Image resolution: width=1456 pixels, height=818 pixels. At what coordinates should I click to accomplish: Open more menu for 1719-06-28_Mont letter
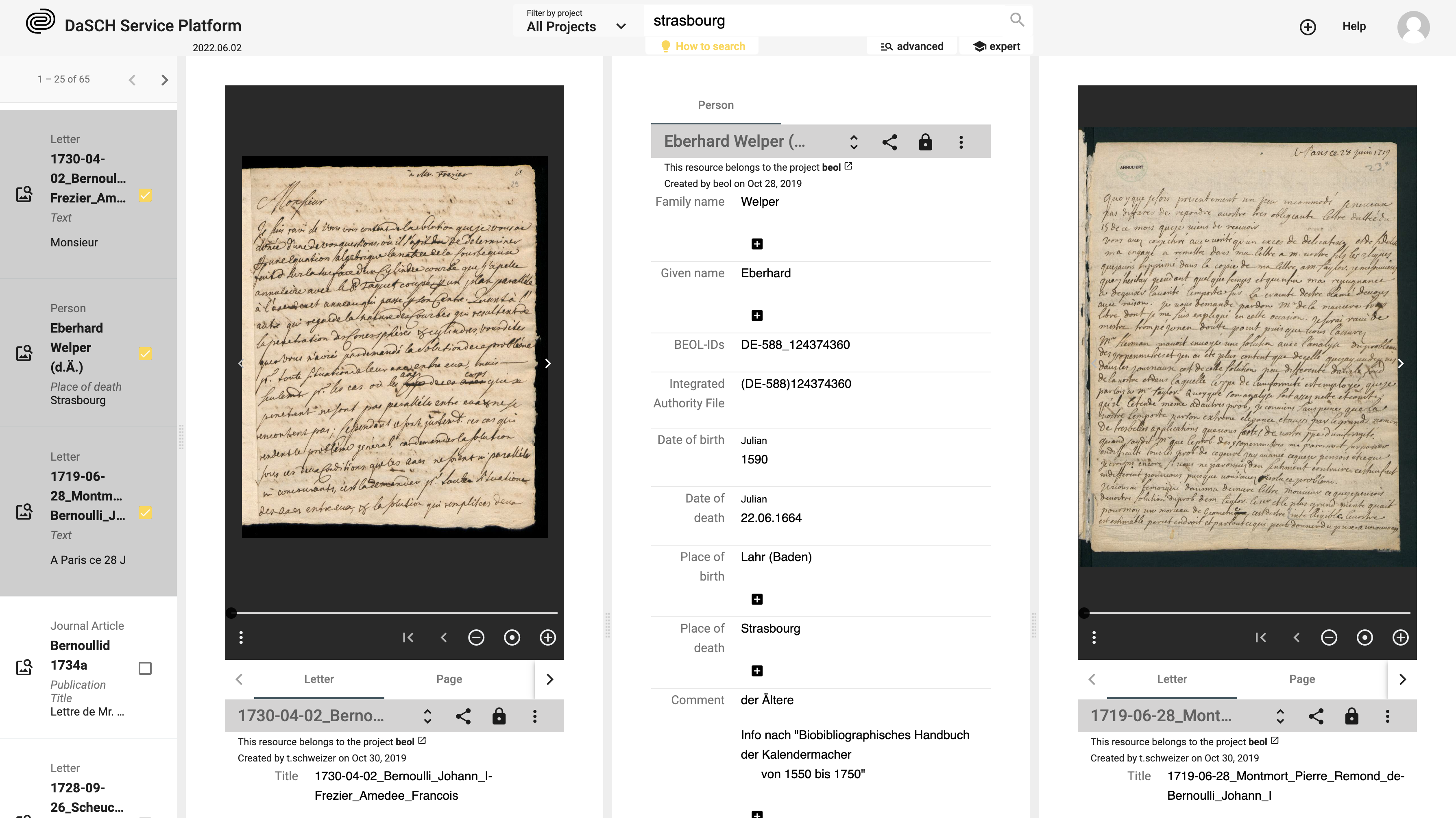[x=1387, y=716]
